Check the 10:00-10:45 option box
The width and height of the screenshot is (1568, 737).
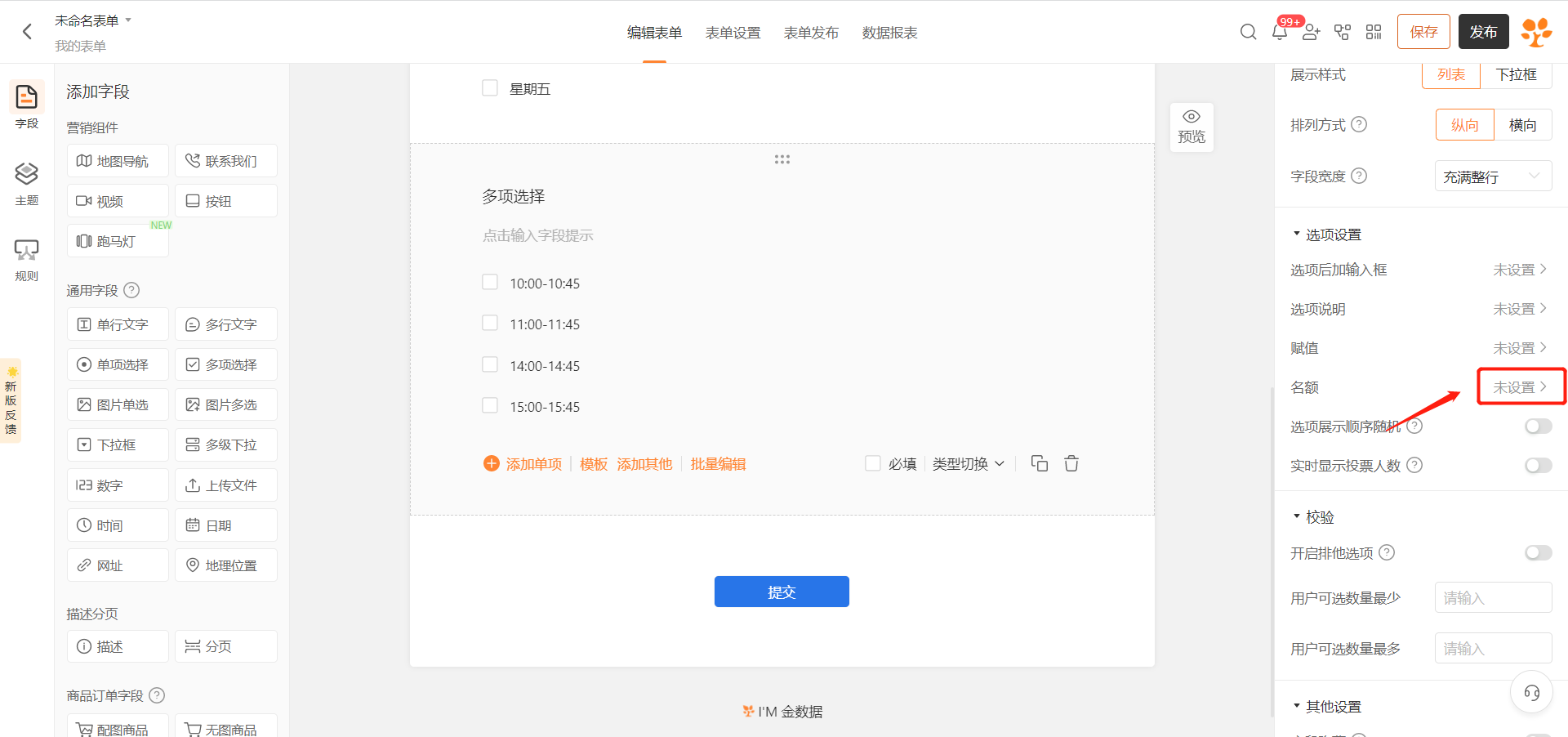point(490,283)
